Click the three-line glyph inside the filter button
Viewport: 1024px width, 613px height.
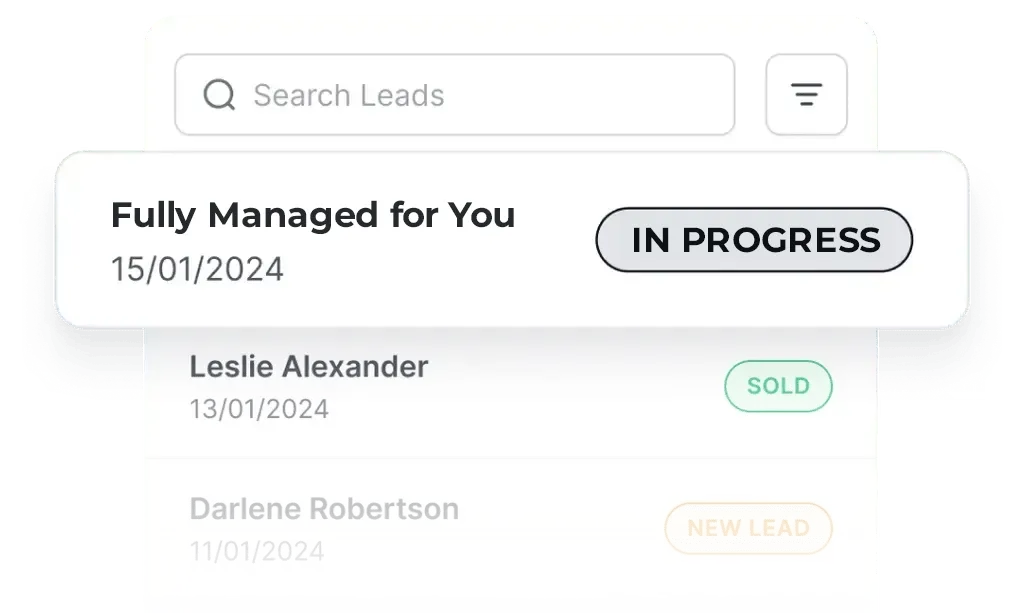(806, 95)
